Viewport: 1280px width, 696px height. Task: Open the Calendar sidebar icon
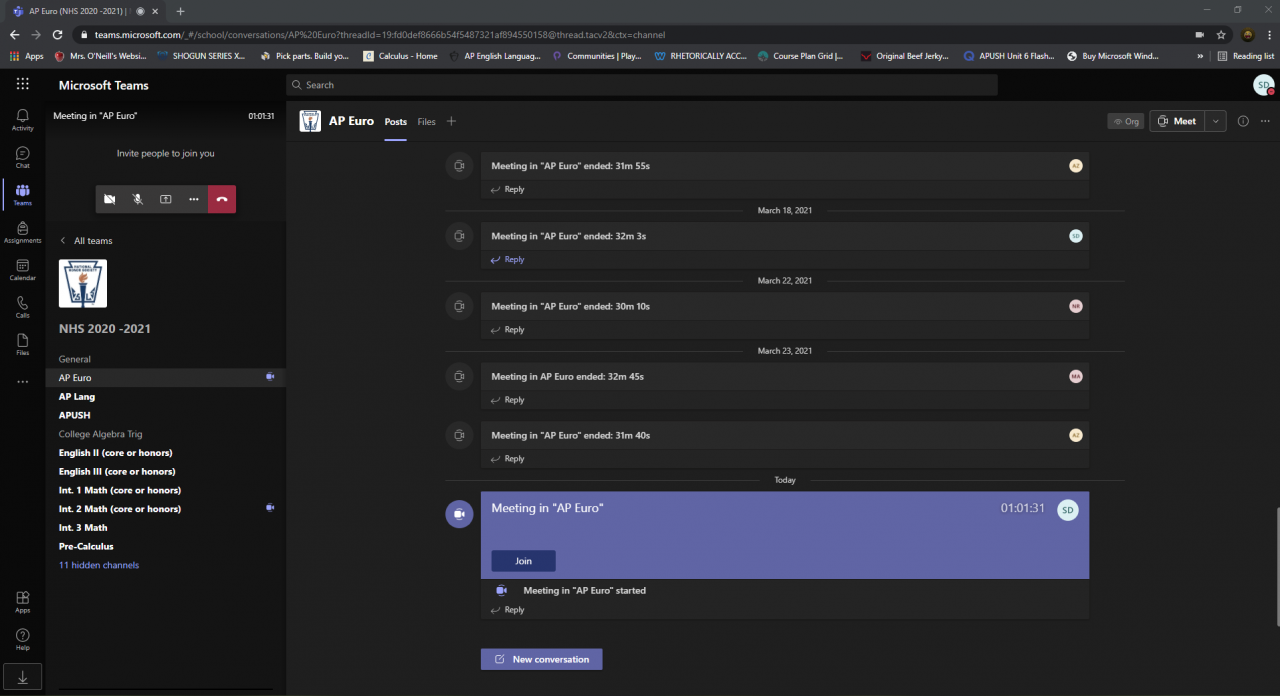tap(22, 269)
